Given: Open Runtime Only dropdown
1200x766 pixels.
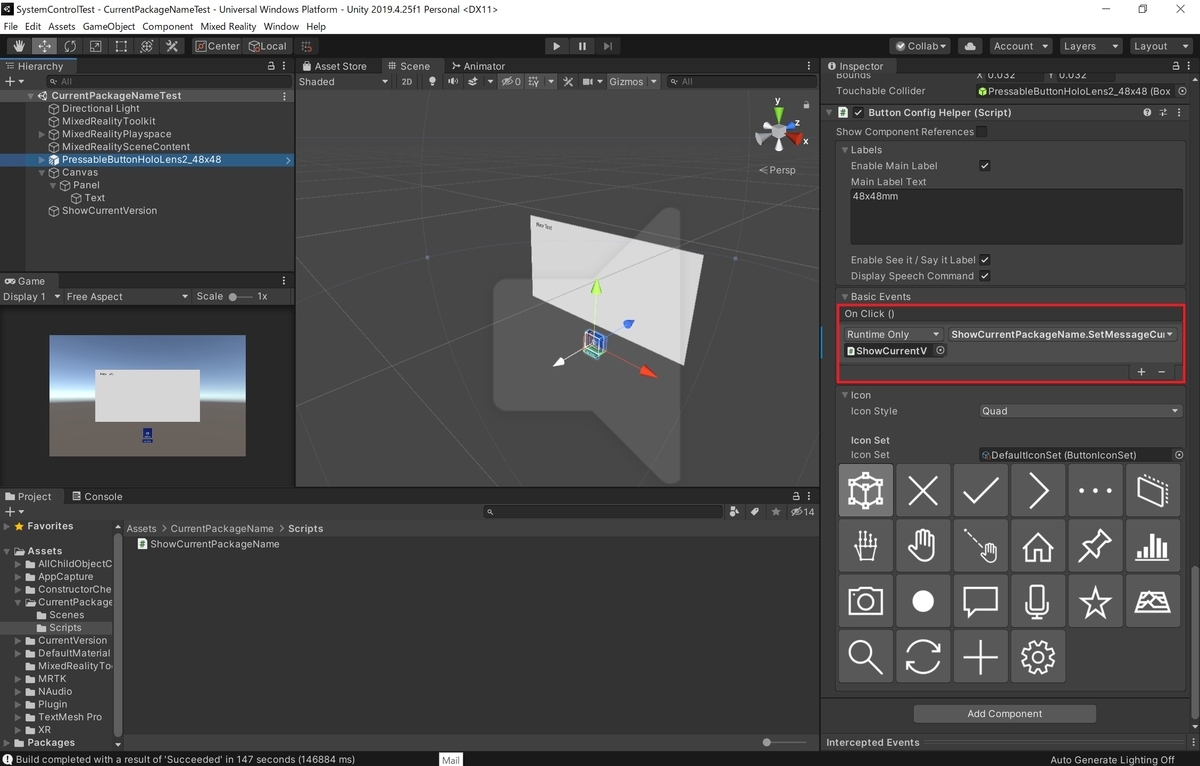Looking at the screenshot, I should (892, 334).
